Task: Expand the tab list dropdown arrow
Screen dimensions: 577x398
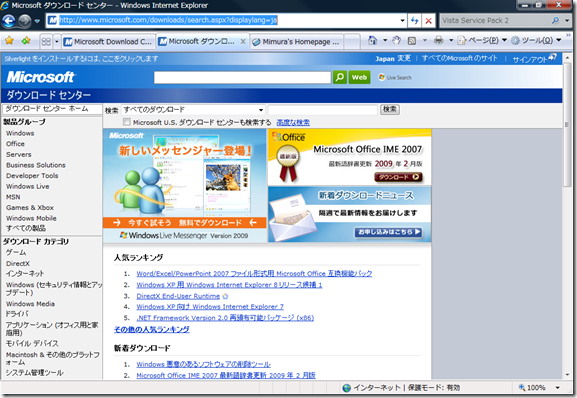Action: [x=57, y=42]
